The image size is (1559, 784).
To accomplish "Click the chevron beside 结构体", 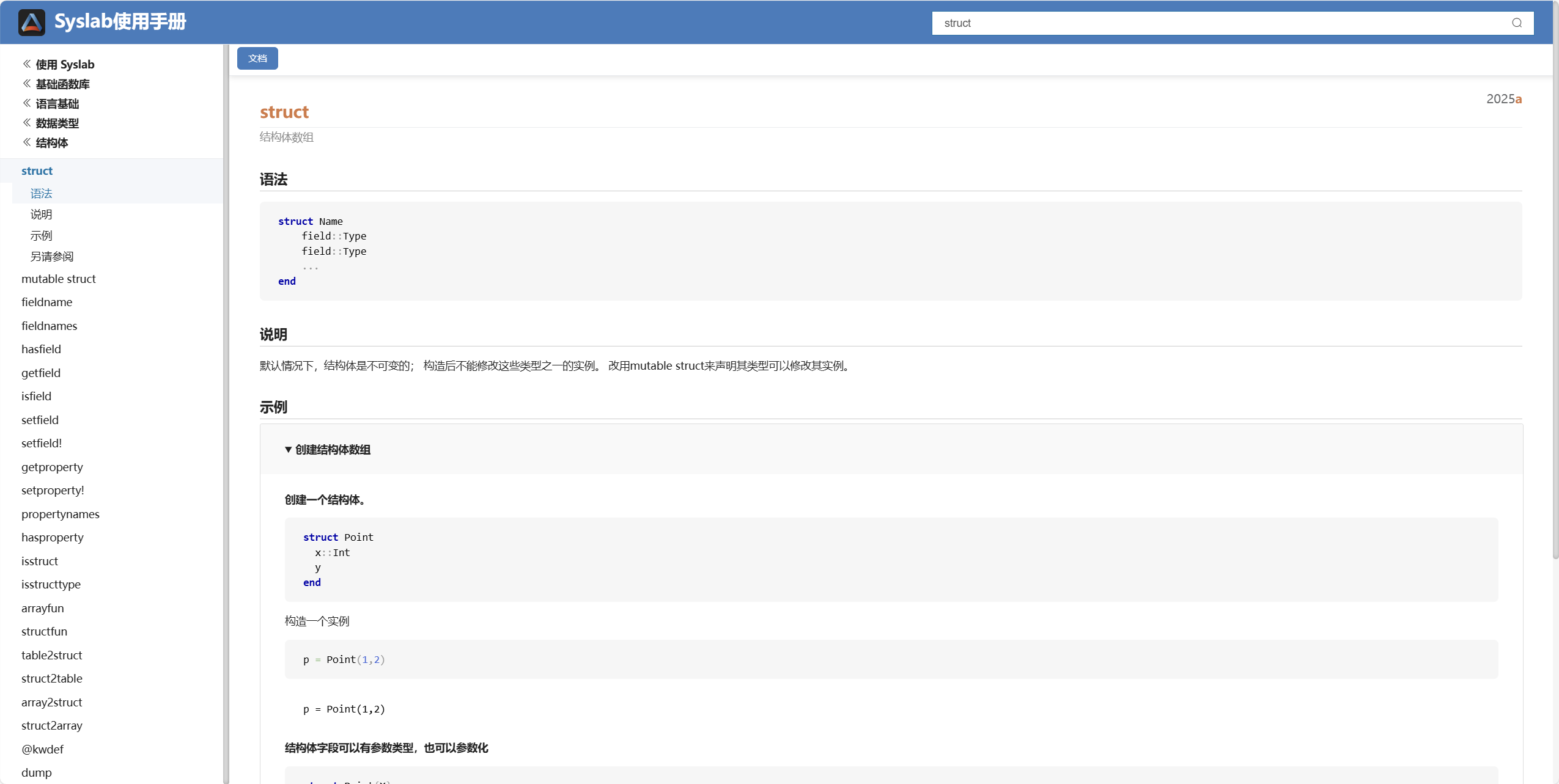I will 27,142.
